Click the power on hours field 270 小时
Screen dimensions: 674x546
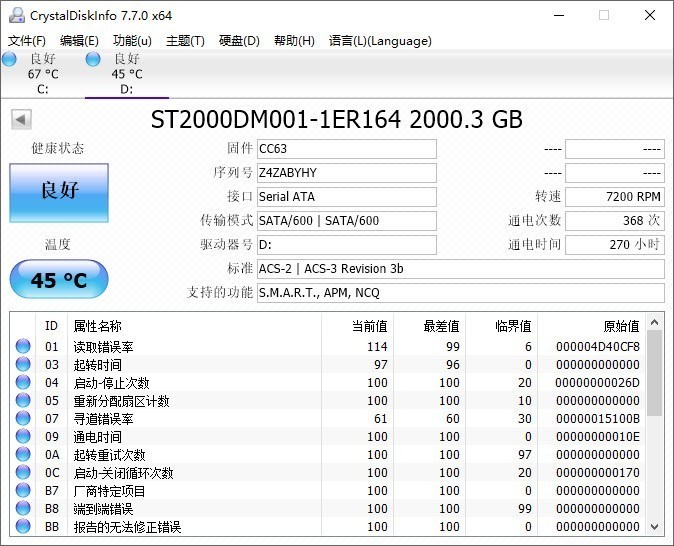(x=615, y=245)
